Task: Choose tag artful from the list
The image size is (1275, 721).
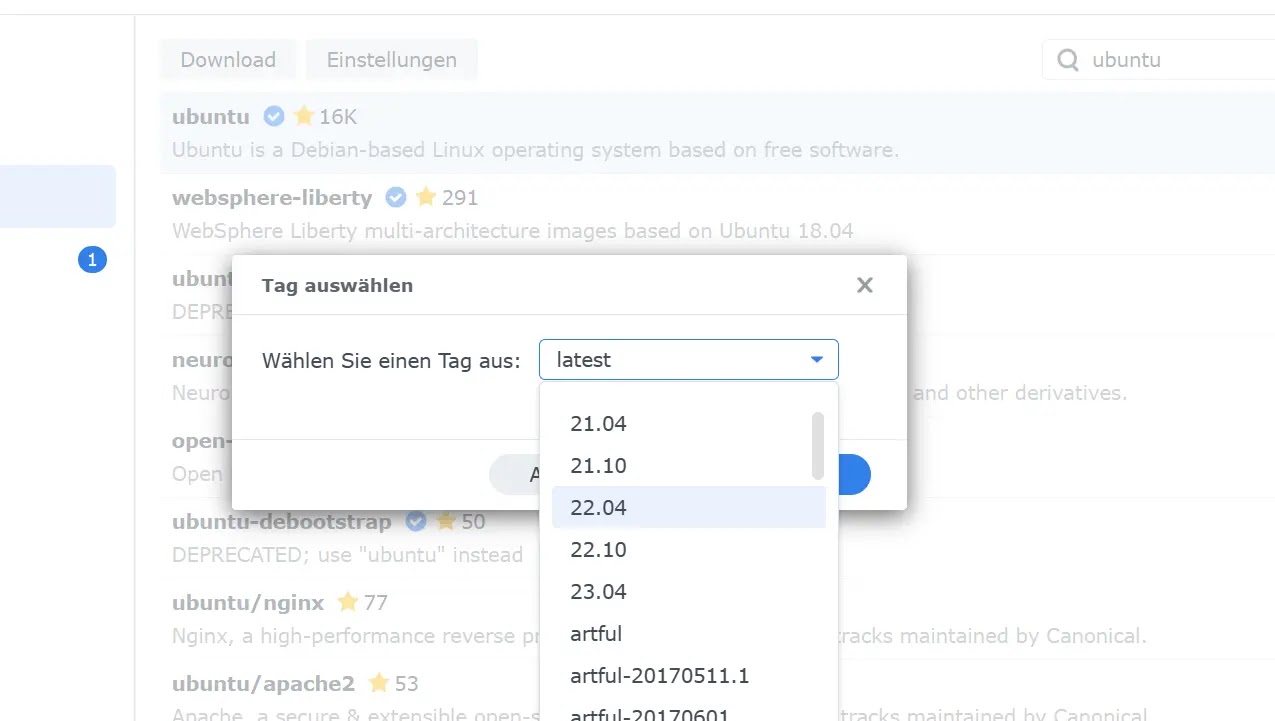Action: coord(689,634)
